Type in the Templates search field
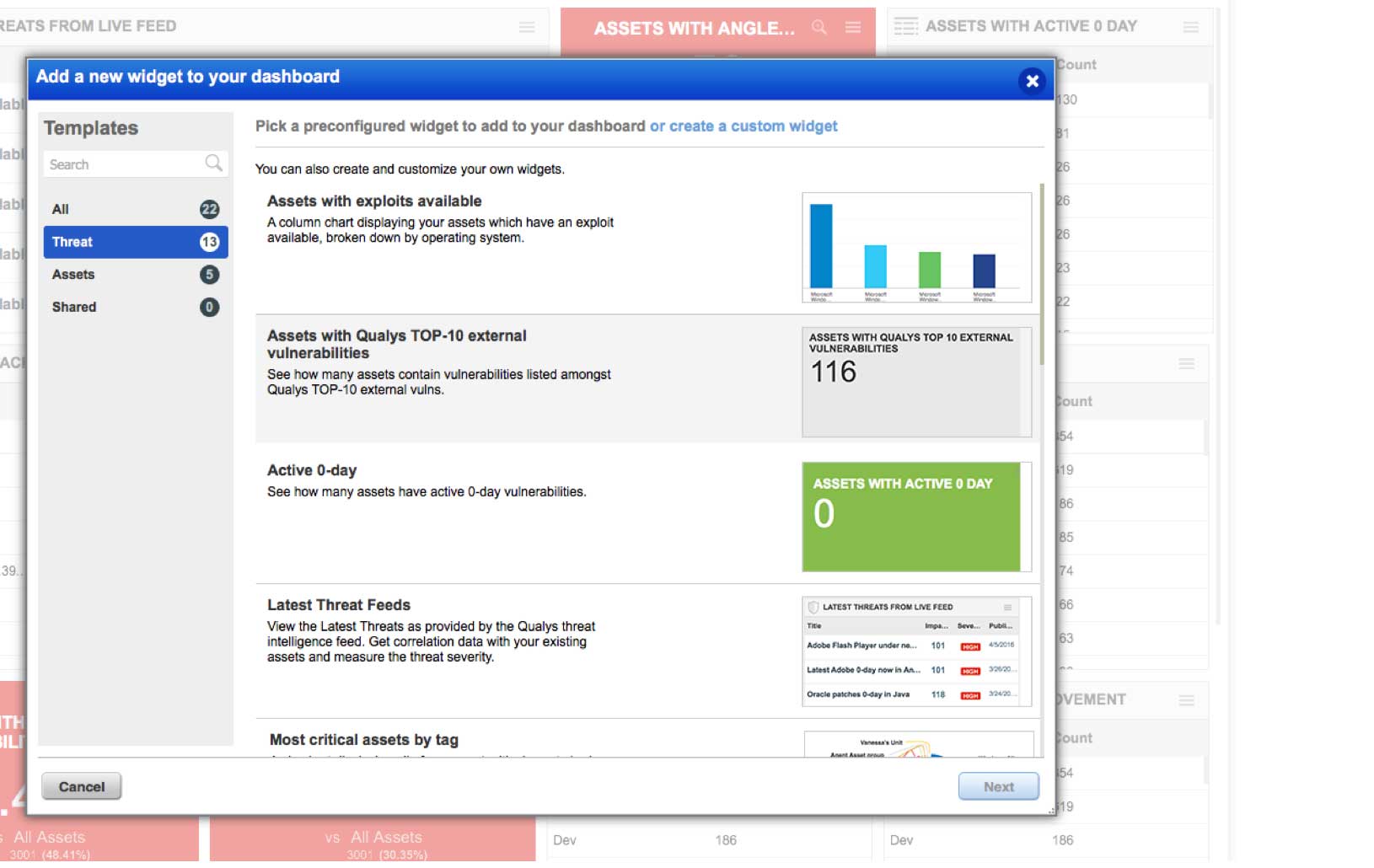This screenshot has height=868, width=1374. pyautogui.click(x=122, y=164)
